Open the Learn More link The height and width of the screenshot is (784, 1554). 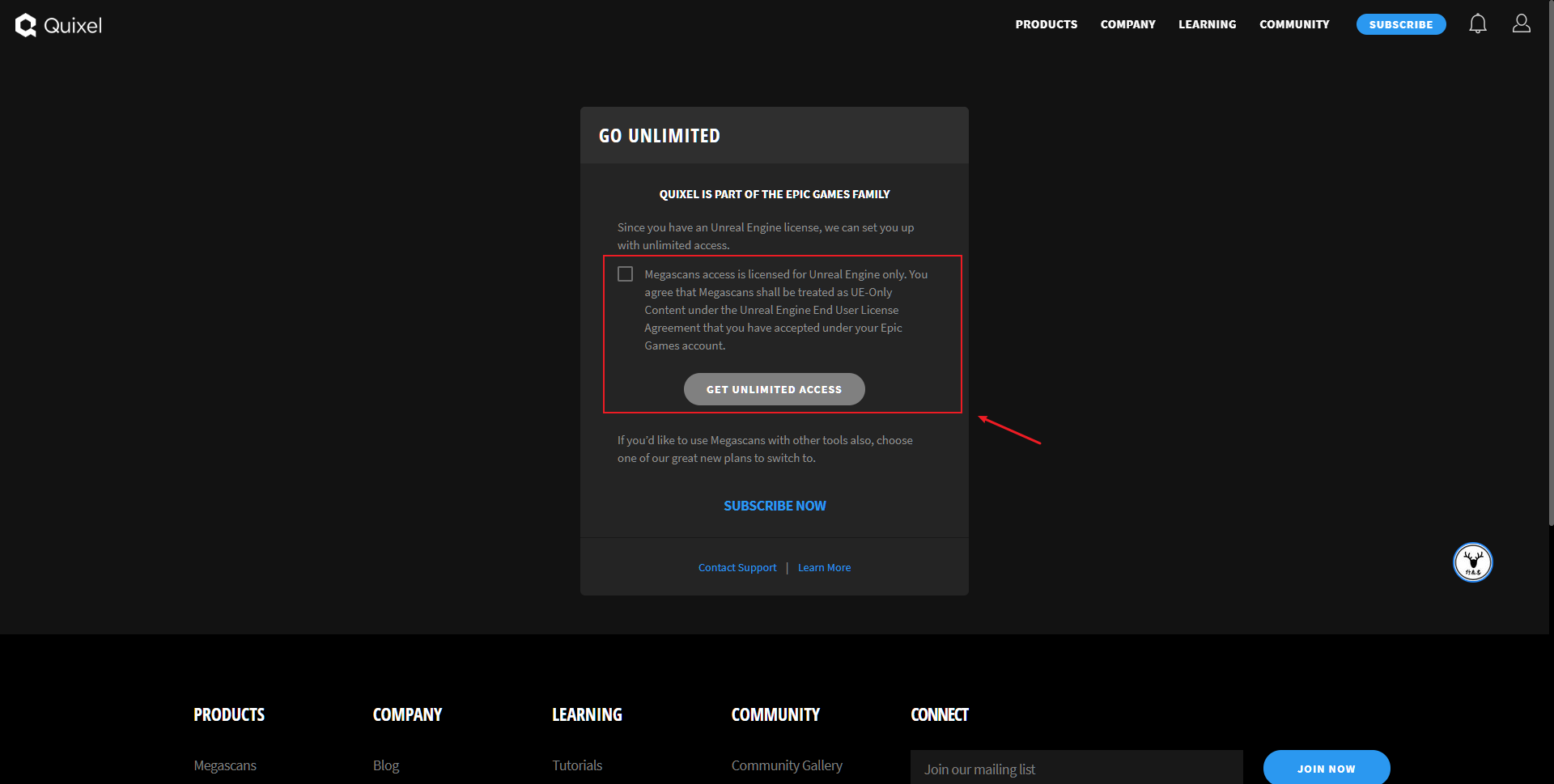coord(824,568)
